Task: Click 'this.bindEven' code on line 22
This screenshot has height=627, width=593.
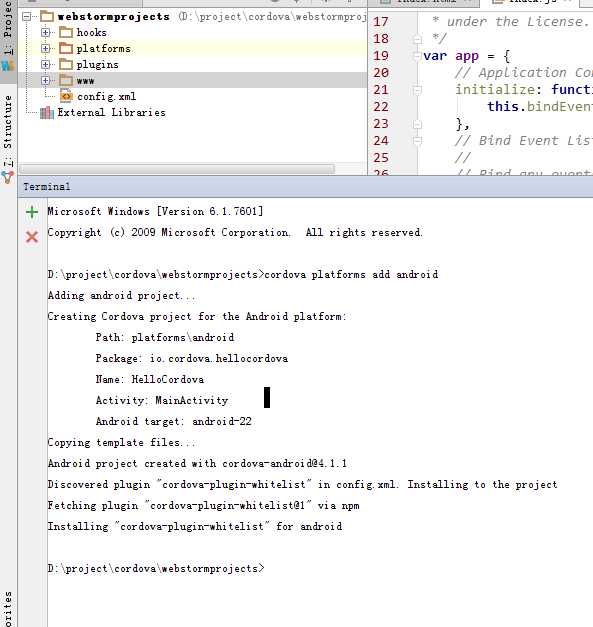Action: 540,106
